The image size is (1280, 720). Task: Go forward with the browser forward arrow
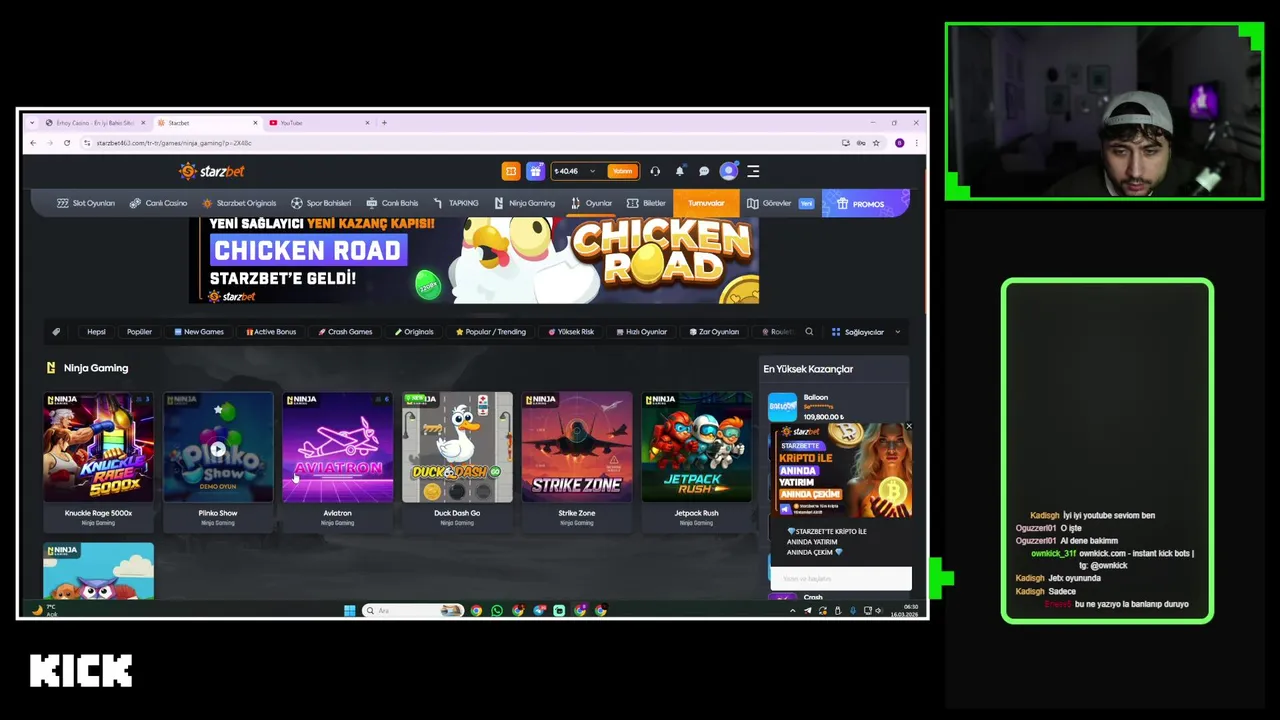(x=49, y=143)
